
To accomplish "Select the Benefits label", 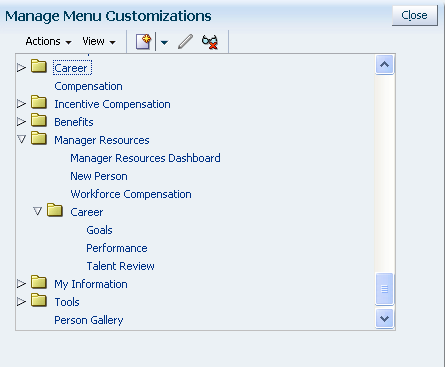I will (x=74, y=122).
